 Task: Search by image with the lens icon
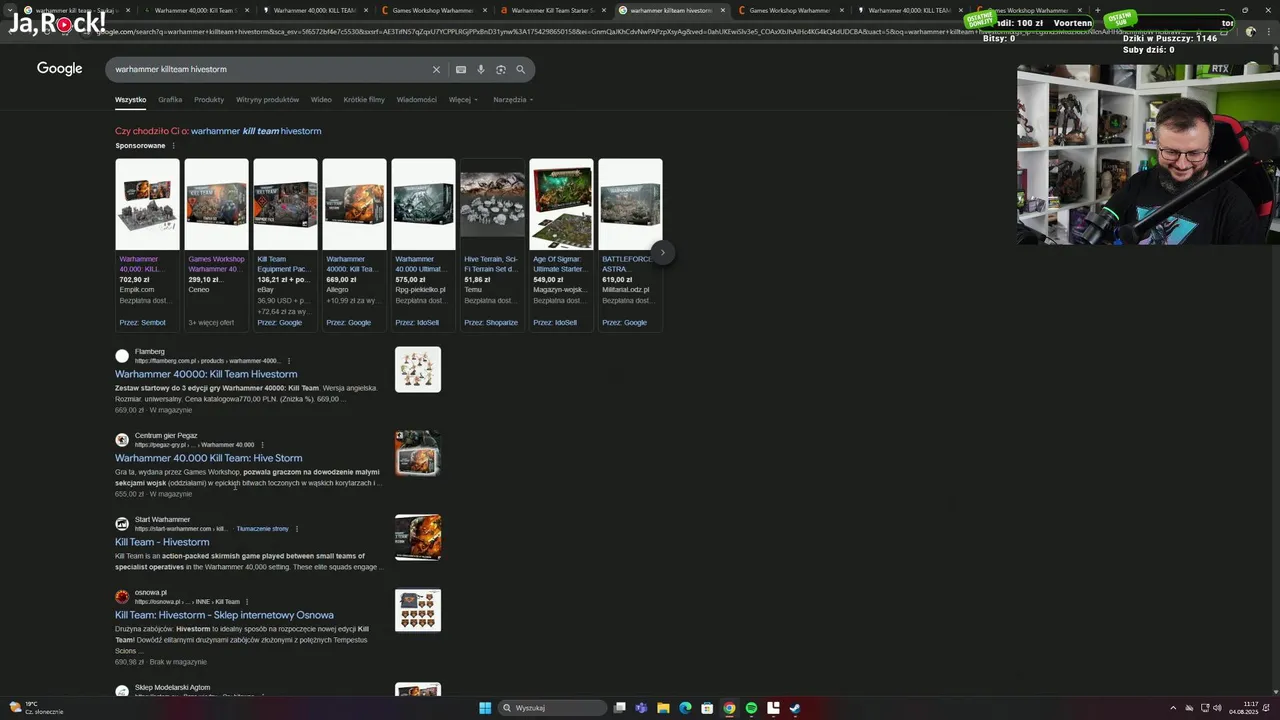[x=501, y=69]
